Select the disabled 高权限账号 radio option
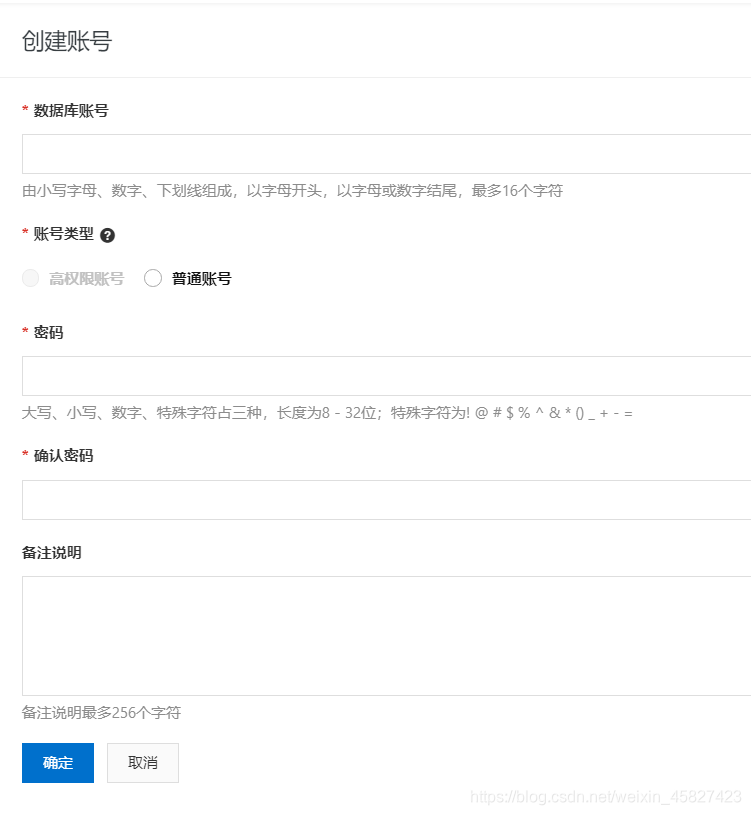Image resolution: width=751 pixels, height=815 pixels. click(x=31, y=278)
